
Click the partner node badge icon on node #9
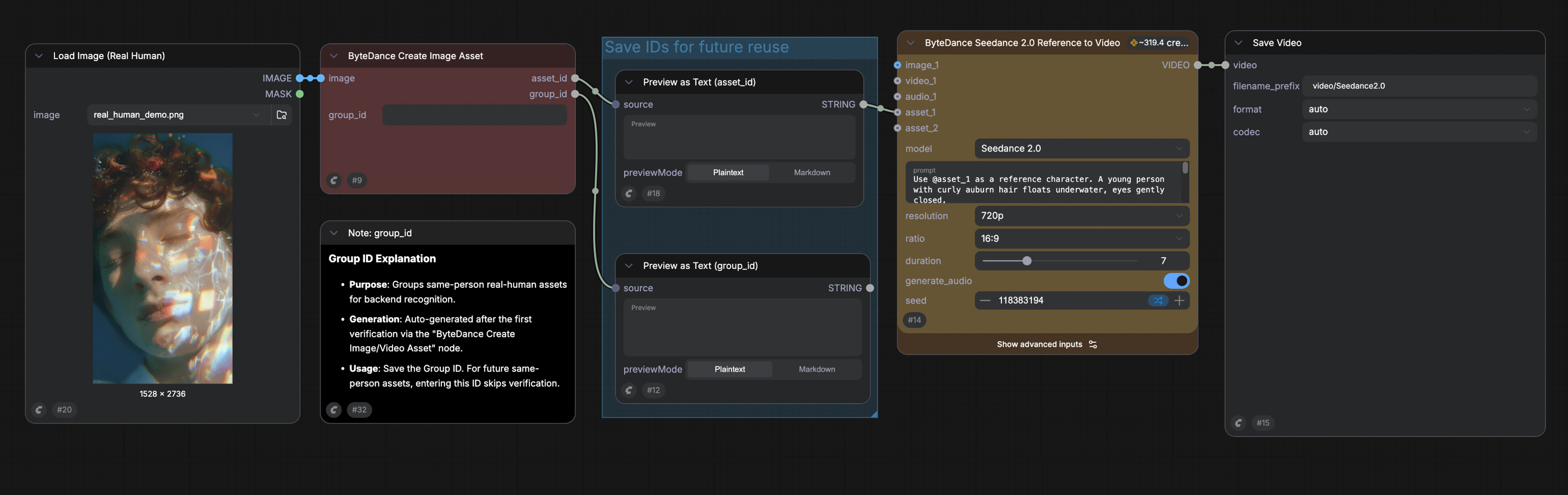[x=334, y=180]
